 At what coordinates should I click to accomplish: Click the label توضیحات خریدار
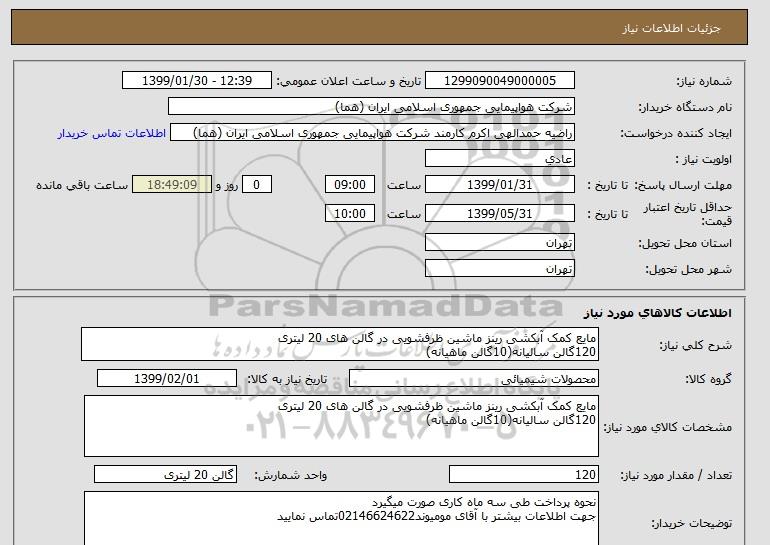(691, 523)
